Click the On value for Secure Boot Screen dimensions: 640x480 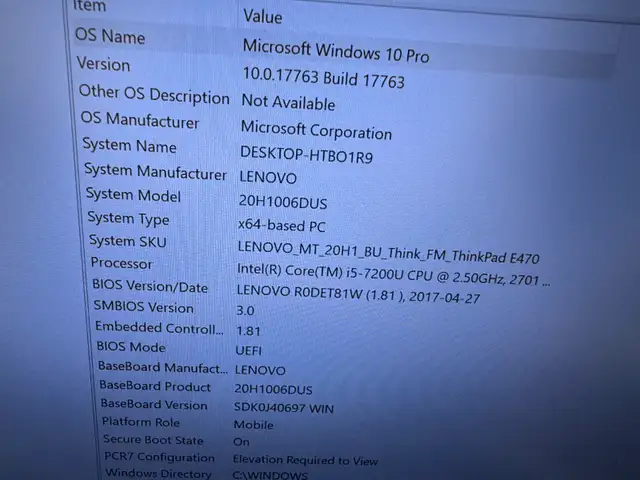(241, 442)
